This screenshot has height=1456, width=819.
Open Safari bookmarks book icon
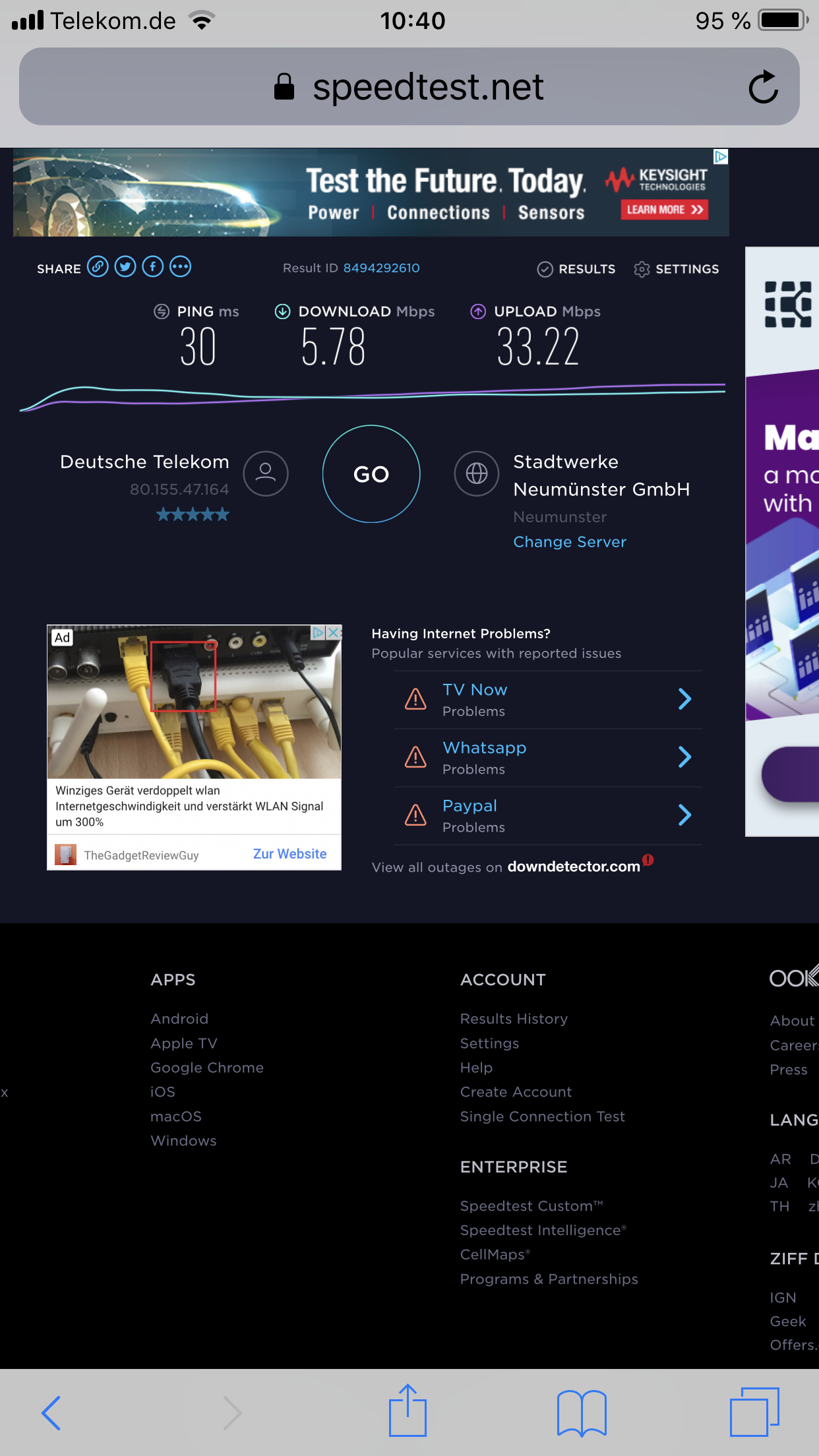[x=582, y=1413]
